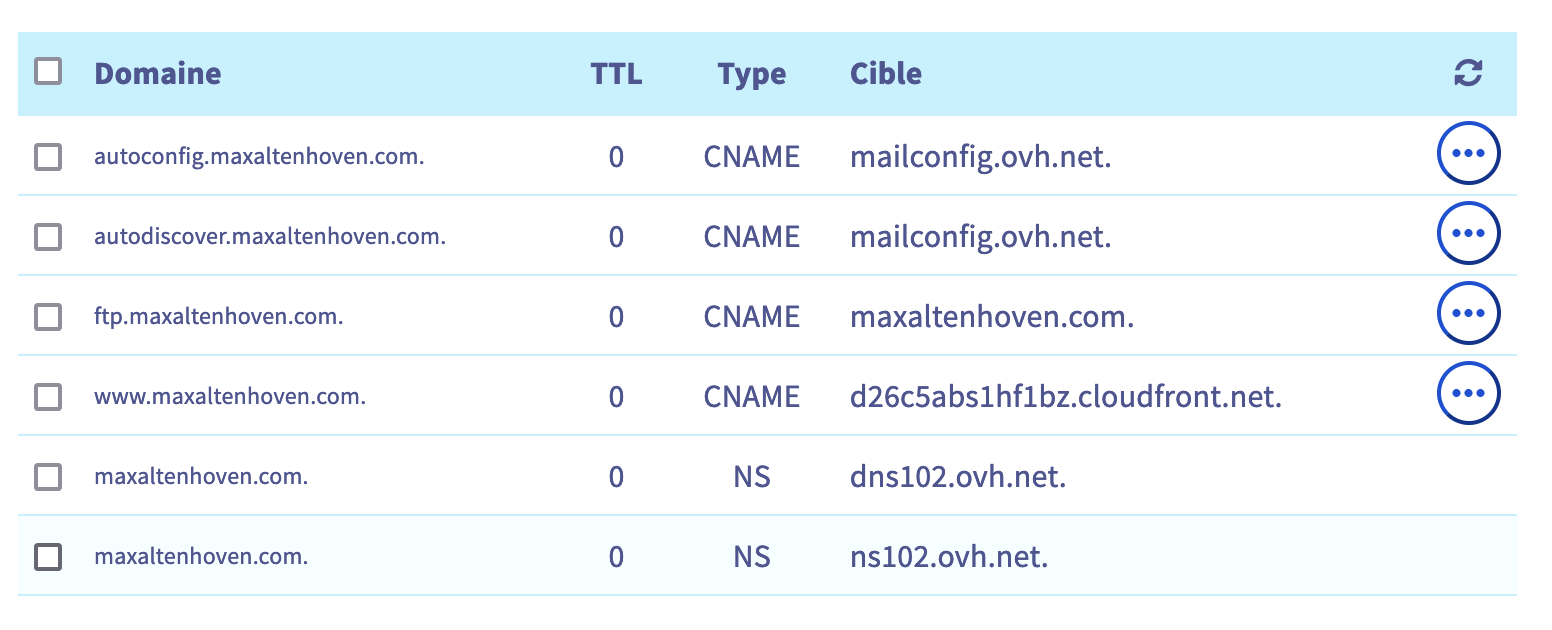Open actions menu for autodiscover.maxaltenhoven.com record
Screen dimensions: 1552x630
(1468, 234)
